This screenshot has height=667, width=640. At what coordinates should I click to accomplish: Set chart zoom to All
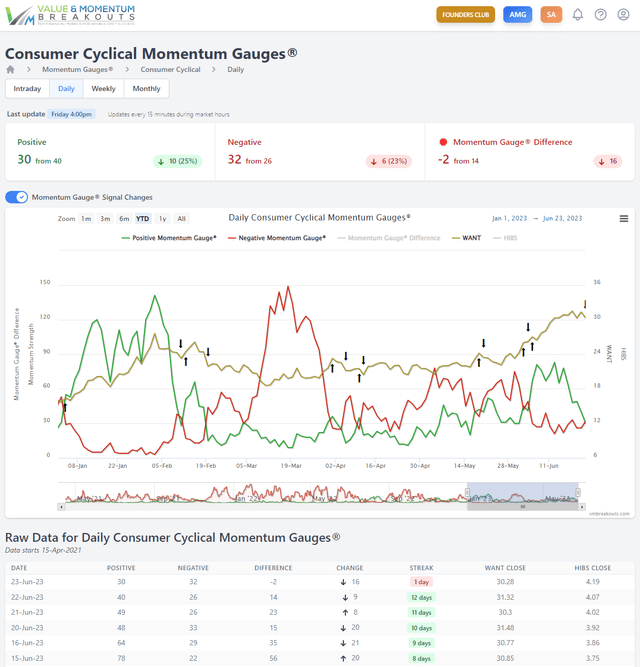[182, 219]
